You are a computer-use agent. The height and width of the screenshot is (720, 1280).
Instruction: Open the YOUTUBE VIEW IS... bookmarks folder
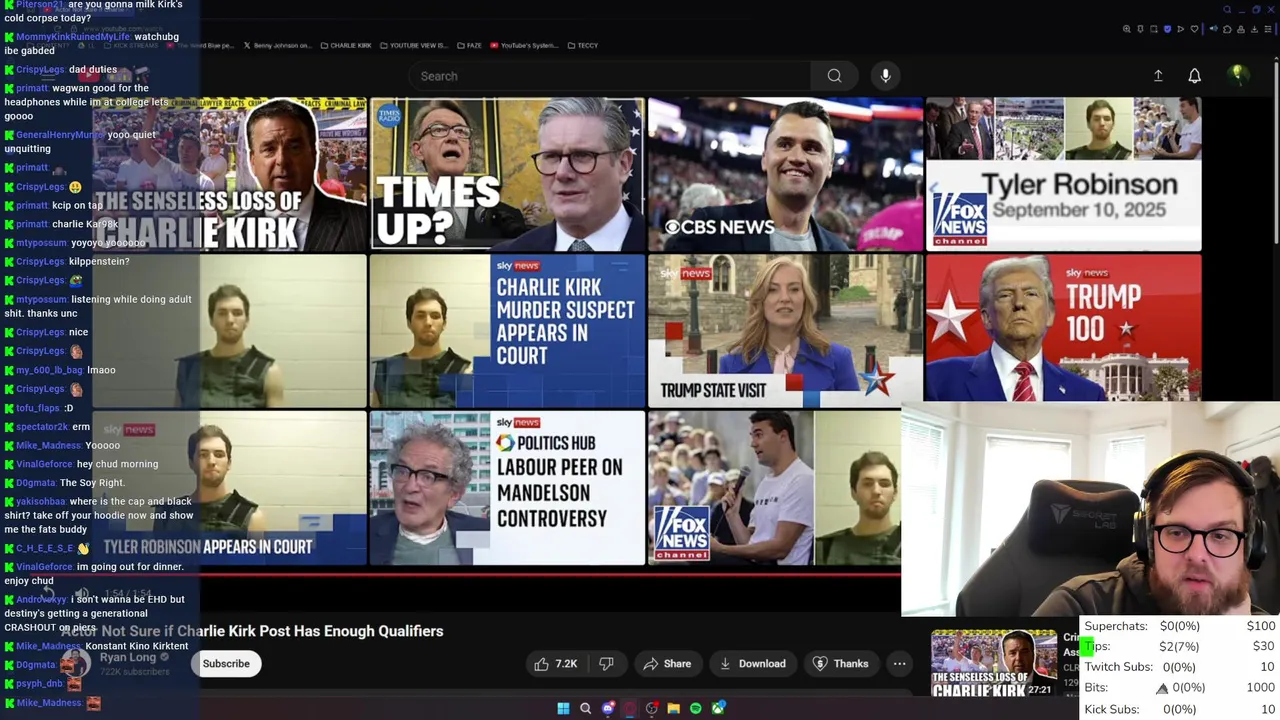[x=413, y=45]
